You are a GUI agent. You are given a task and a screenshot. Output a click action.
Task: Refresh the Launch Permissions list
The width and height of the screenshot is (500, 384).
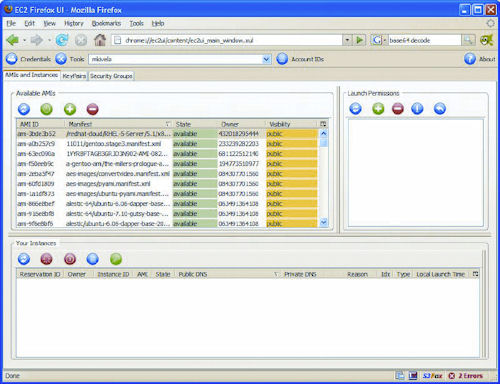coord(356,108)
